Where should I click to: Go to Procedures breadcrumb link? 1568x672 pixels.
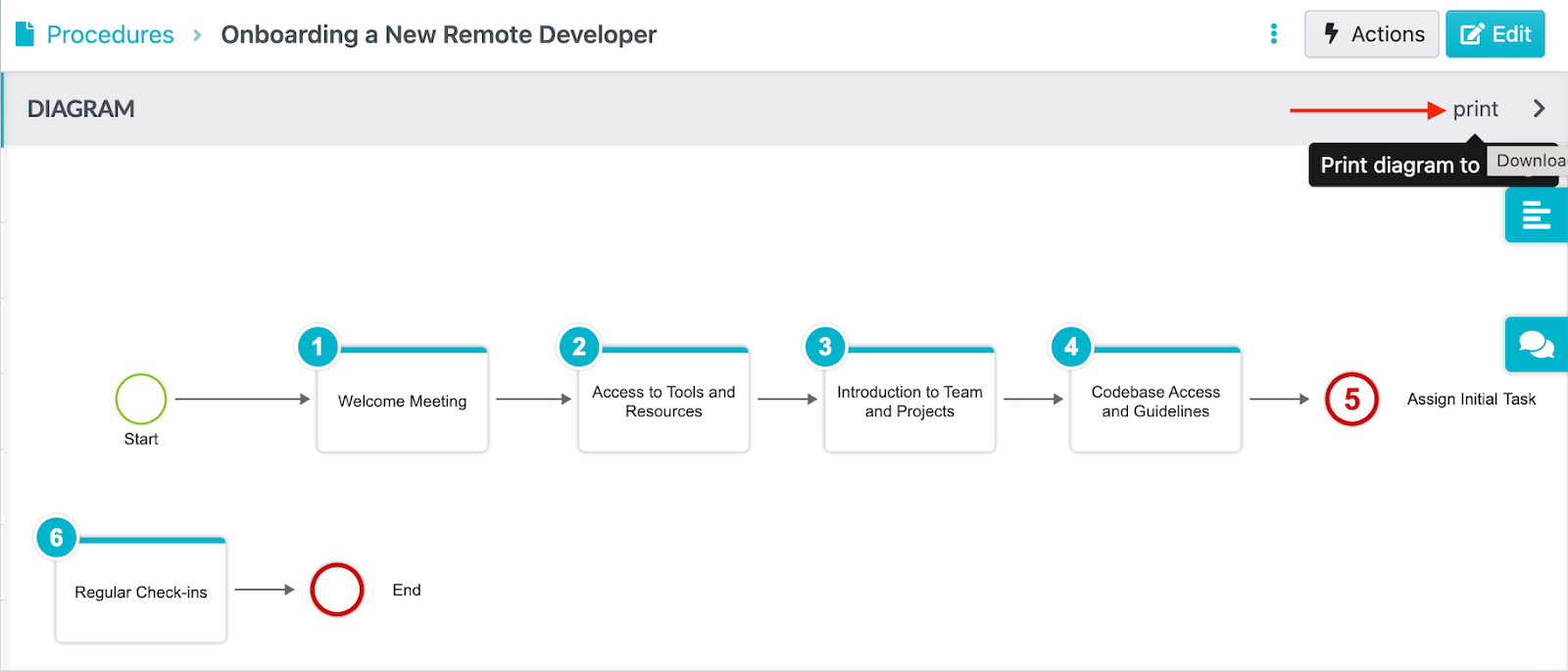coord(110,34)
